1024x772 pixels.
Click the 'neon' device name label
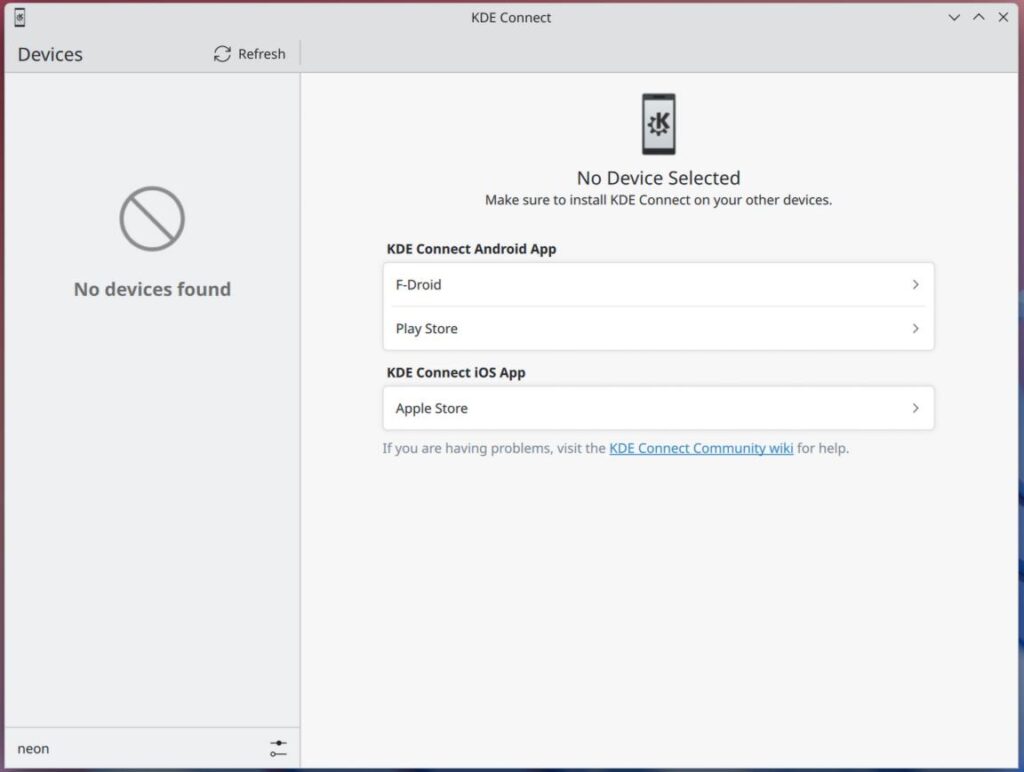pyautogui.click(x=33, y=748)
